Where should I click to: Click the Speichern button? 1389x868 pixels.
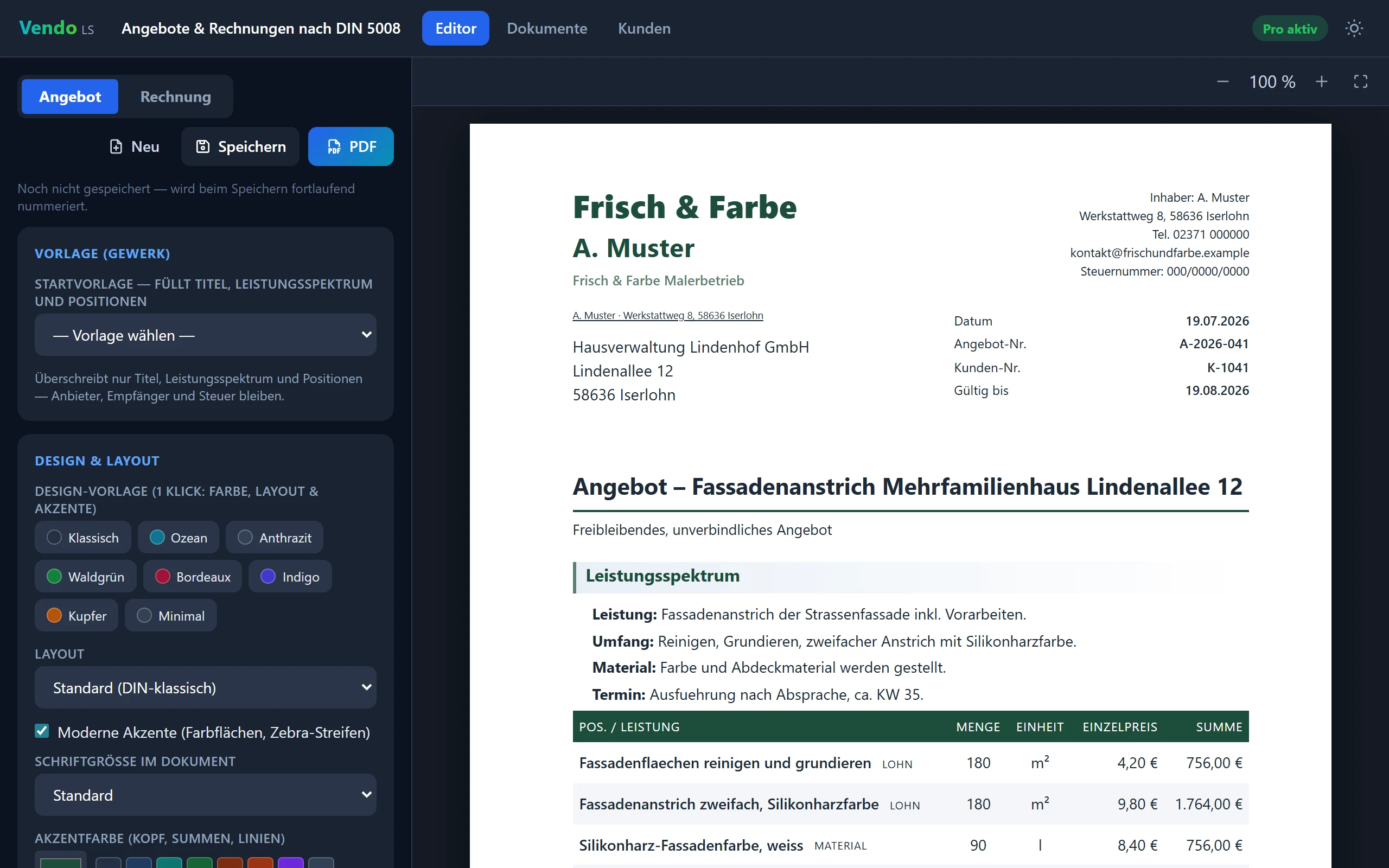point(240,146)
